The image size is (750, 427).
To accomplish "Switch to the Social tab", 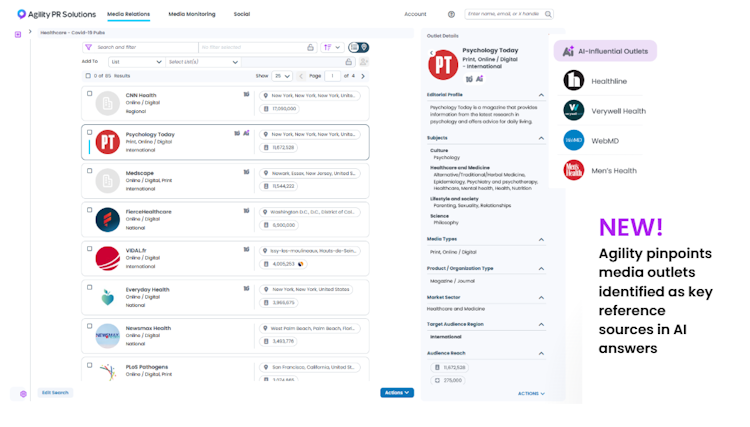I will [x=242, y=14].
